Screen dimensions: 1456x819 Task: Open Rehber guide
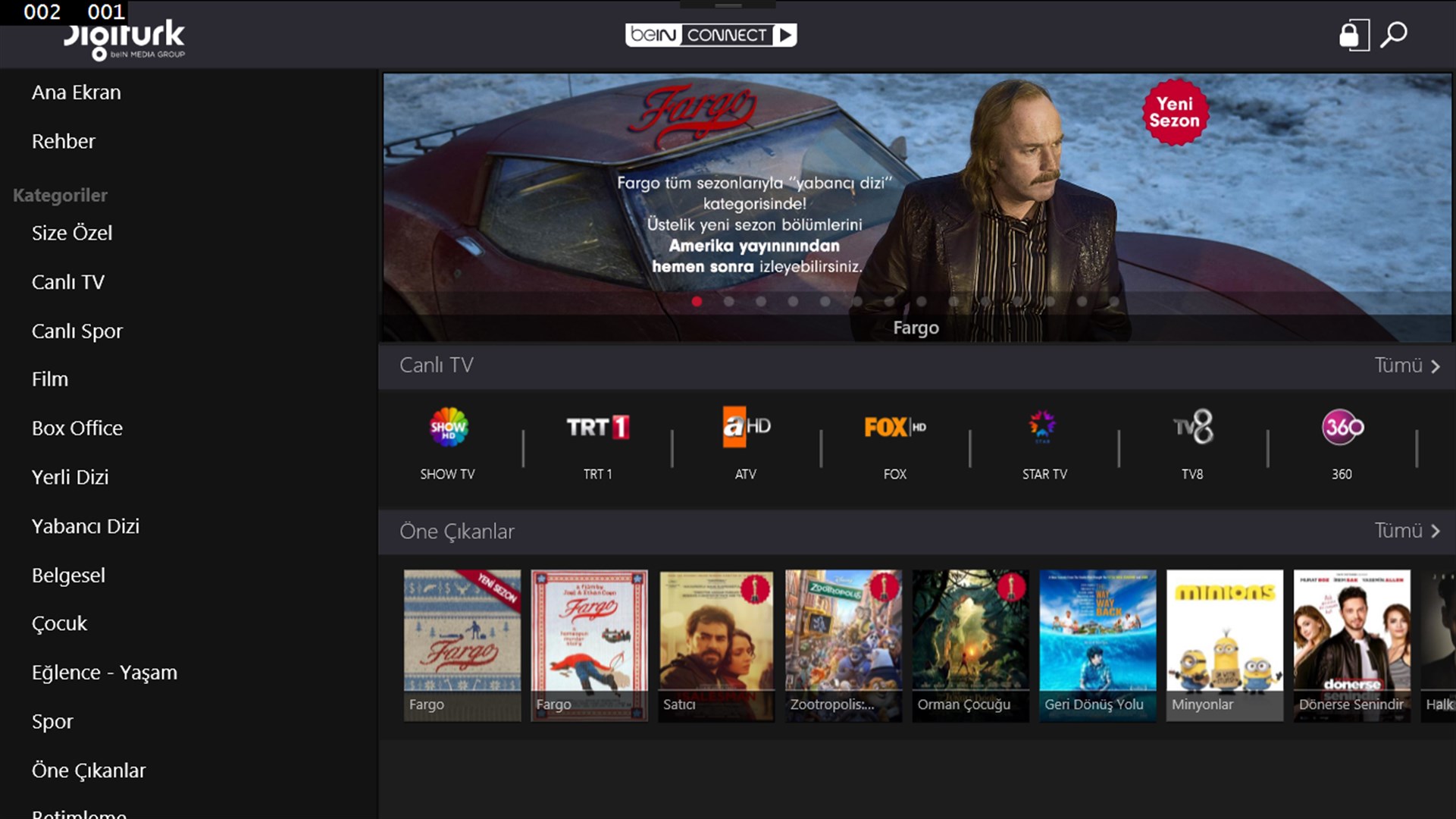[x=64, y=142]
